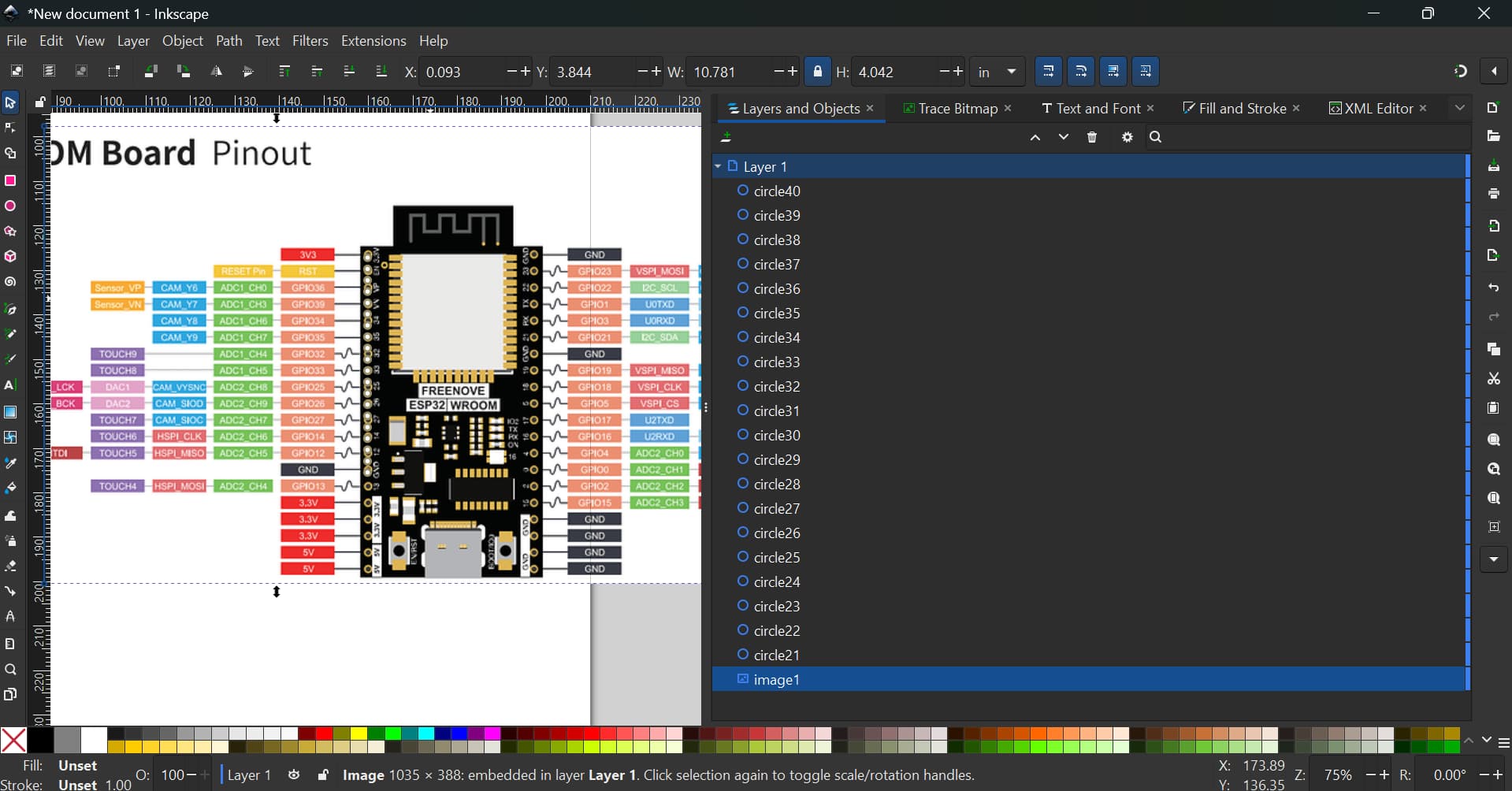Viewport: 1512px width, 791px height.
Task: Close the Text and Font tab
Action: point(1151,109)
